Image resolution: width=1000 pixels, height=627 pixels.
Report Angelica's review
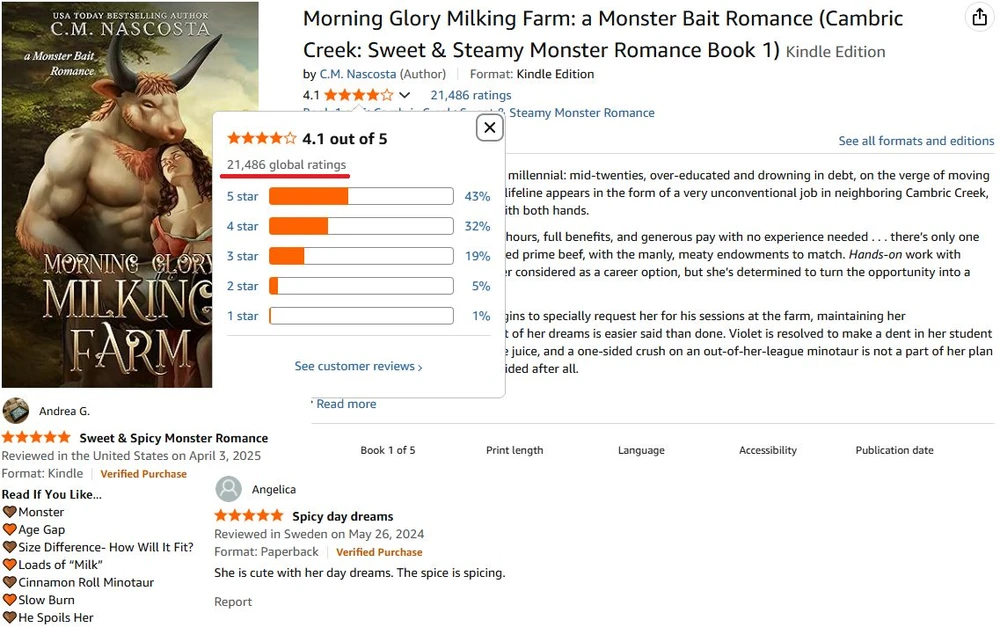[x=233, y=602]
